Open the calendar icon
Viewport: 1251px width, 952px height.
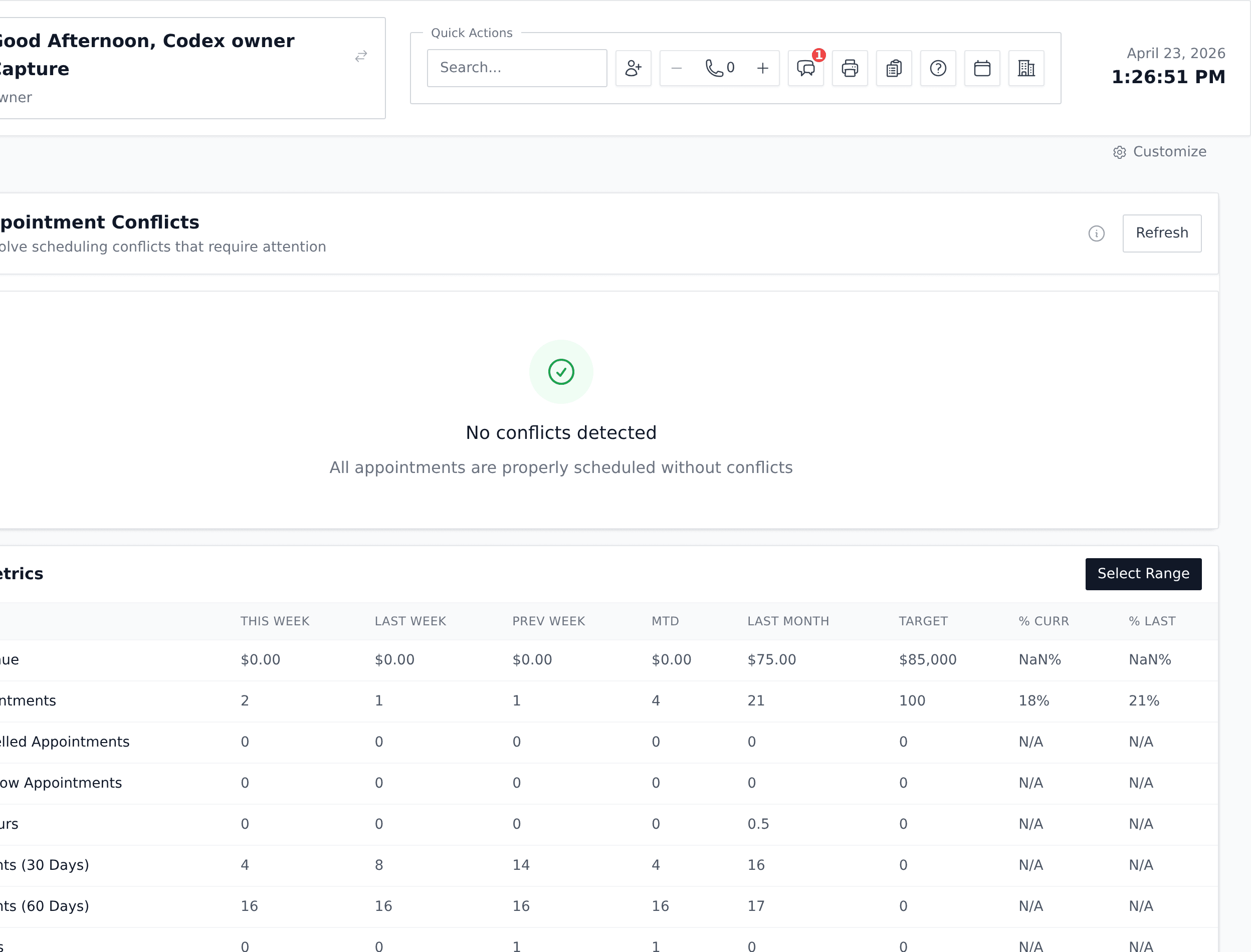pos(982,68)
